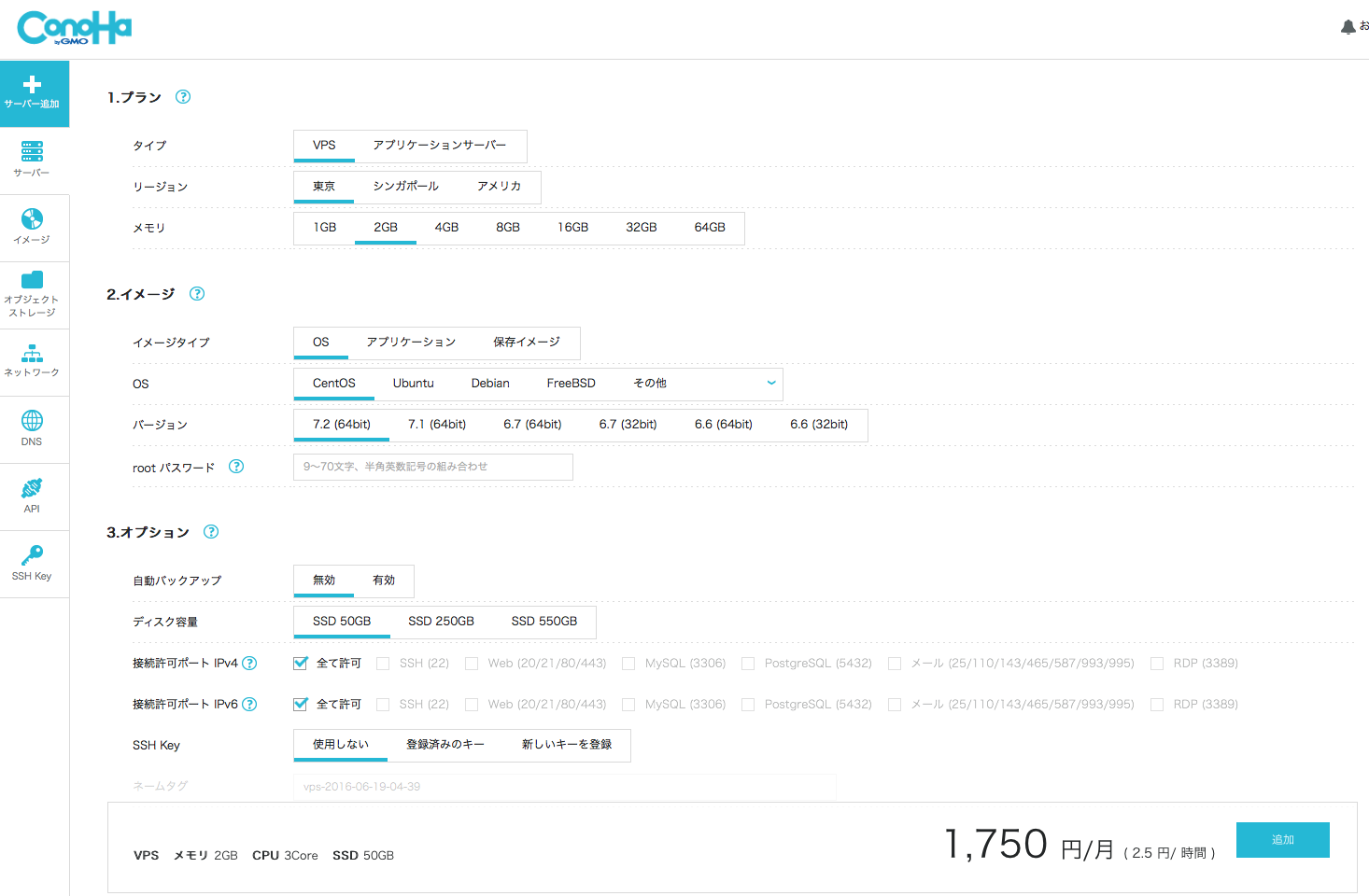Select SSD 250GB disk size
Screen dimensions: 1369x896
point(441,622)
